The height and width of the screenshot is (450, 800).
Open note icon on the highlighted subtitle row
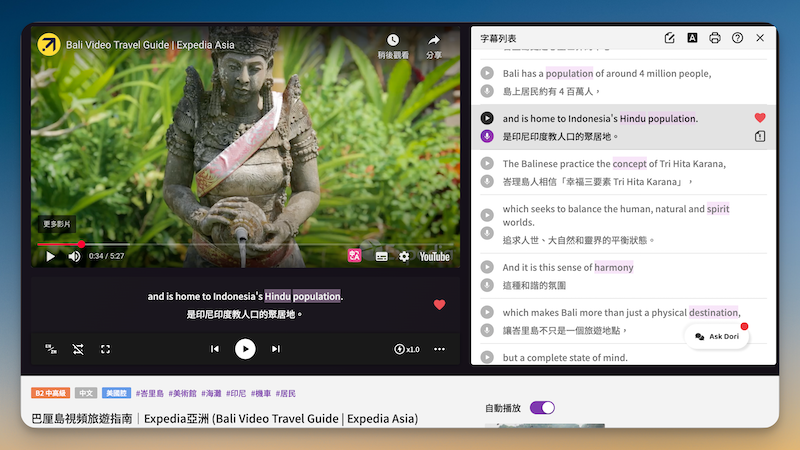click(760, 136)
